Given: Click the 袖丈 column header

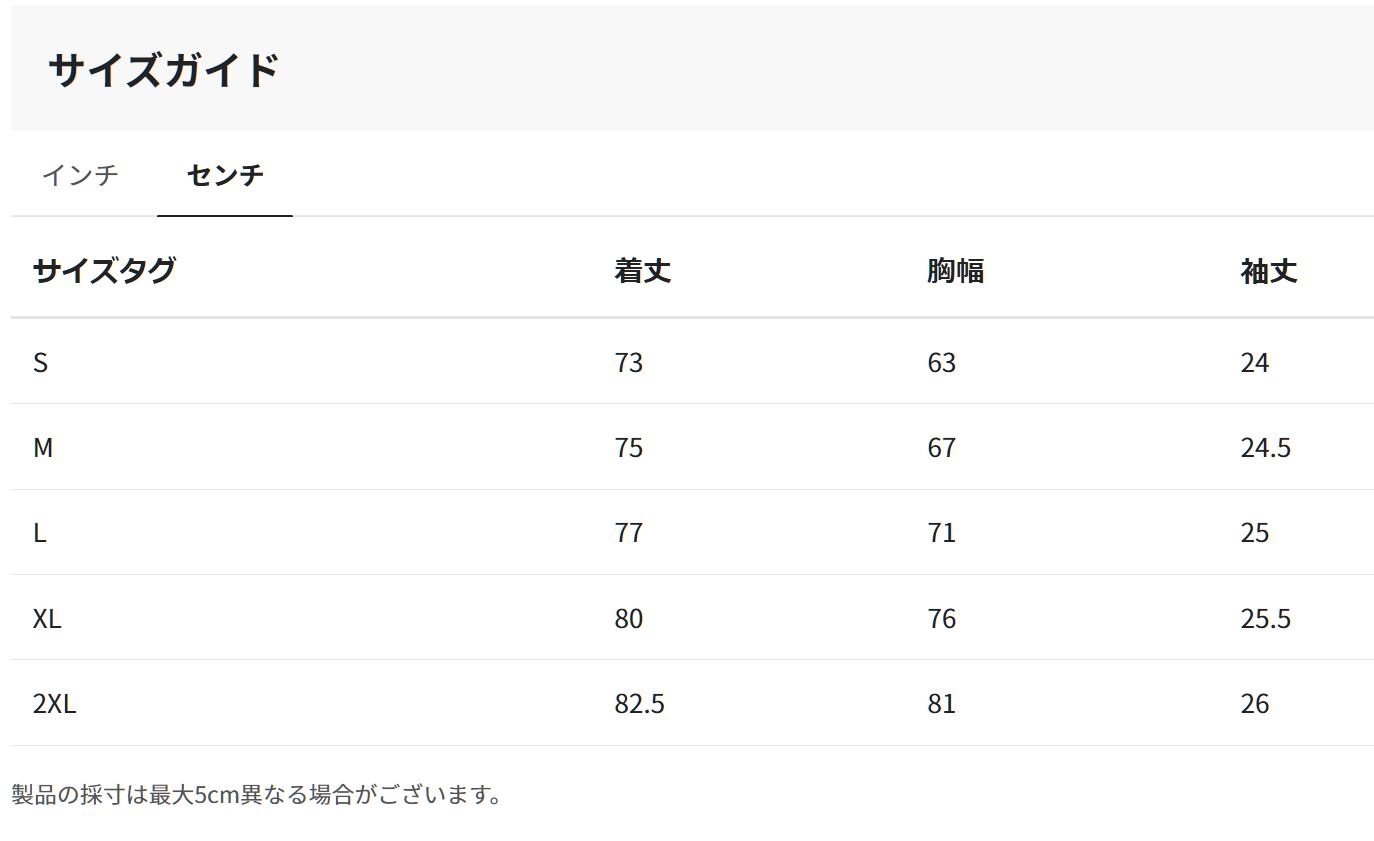Looking at the screenshot, I should point(1268,270).
